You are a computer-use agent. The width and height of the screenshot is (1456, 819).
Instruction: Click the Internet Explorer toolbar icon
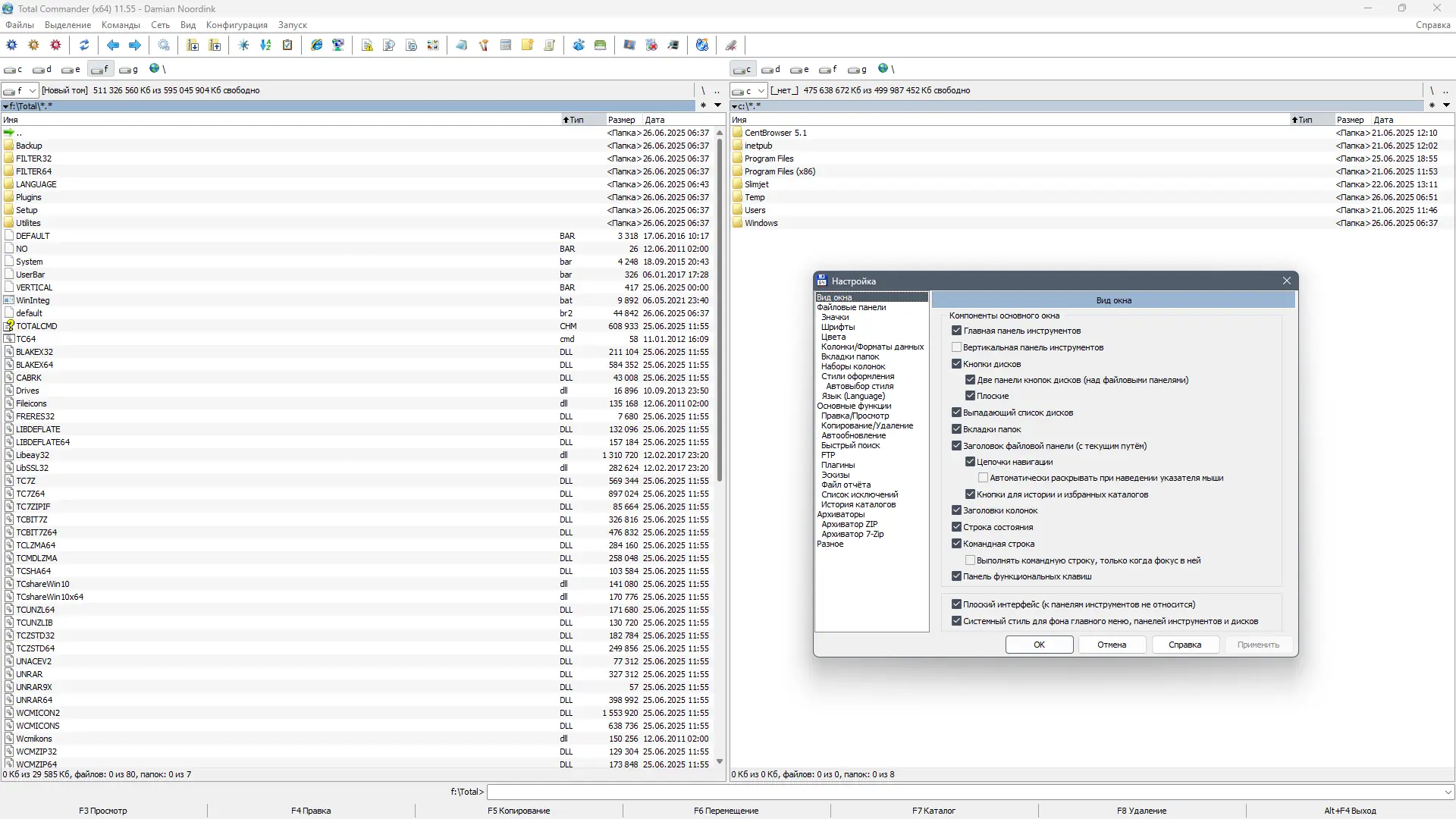[x=317, y=45]
